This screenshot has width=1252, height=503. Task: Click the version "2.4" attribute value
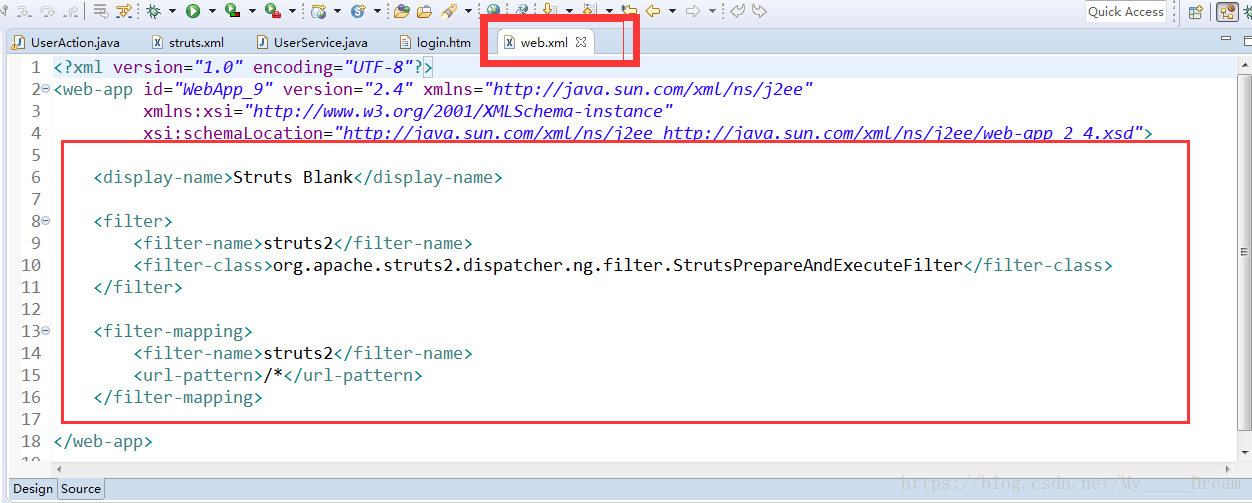[x=386, y=89]
